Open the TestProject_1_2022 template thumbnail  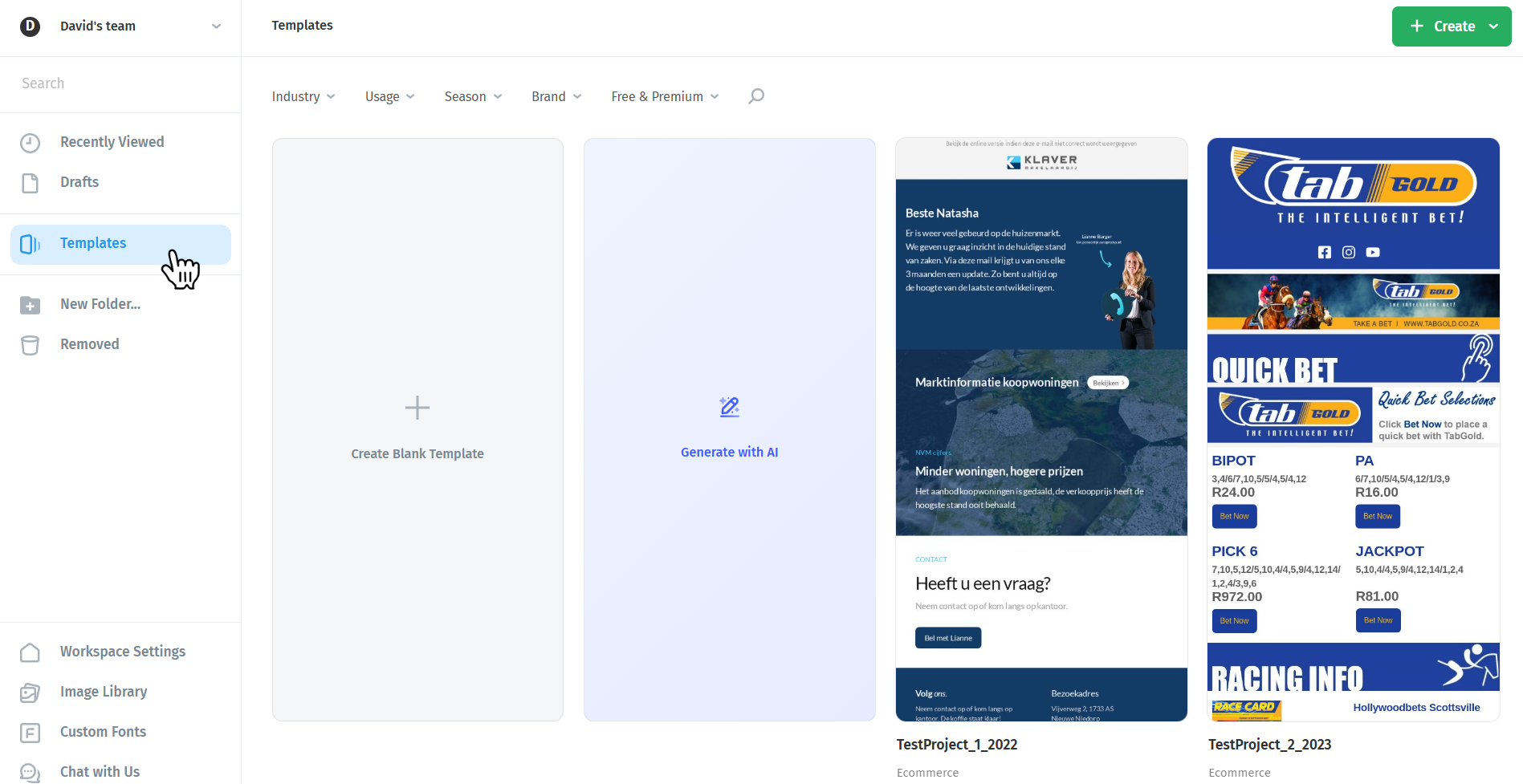(x=1041, y=429)
